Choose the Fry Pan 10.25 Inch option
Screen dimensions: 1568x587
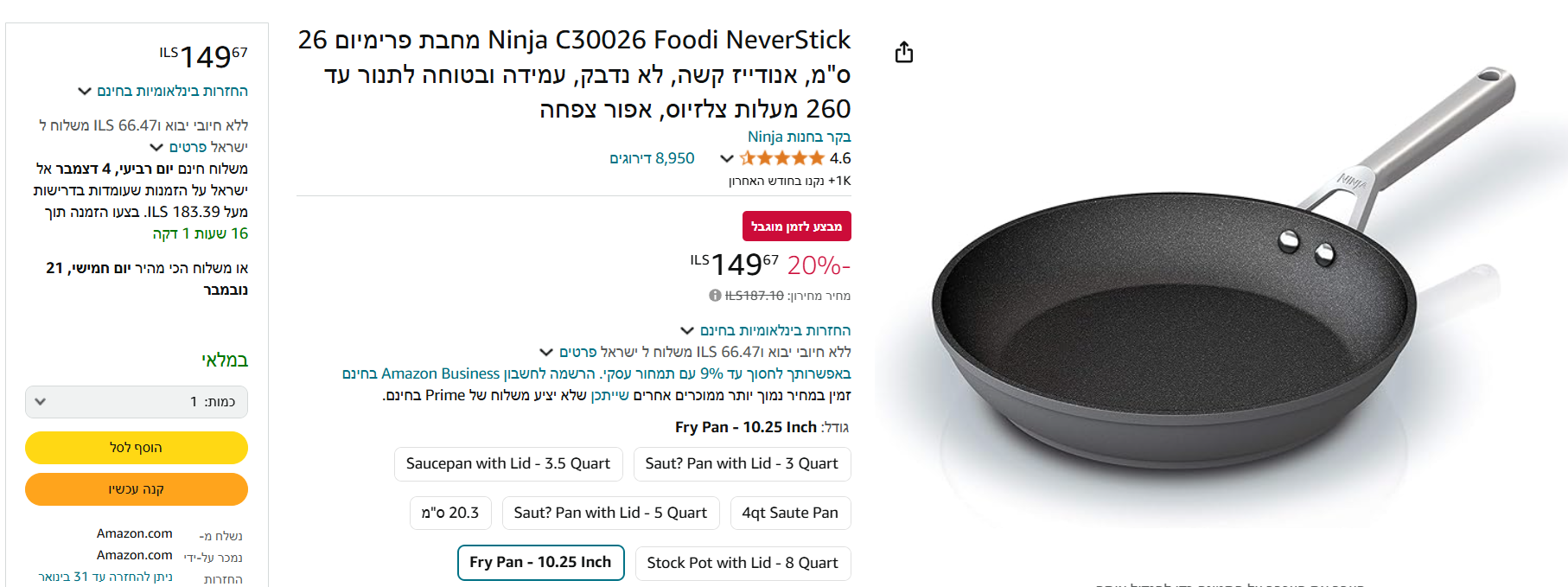click(x=540, y=563)
